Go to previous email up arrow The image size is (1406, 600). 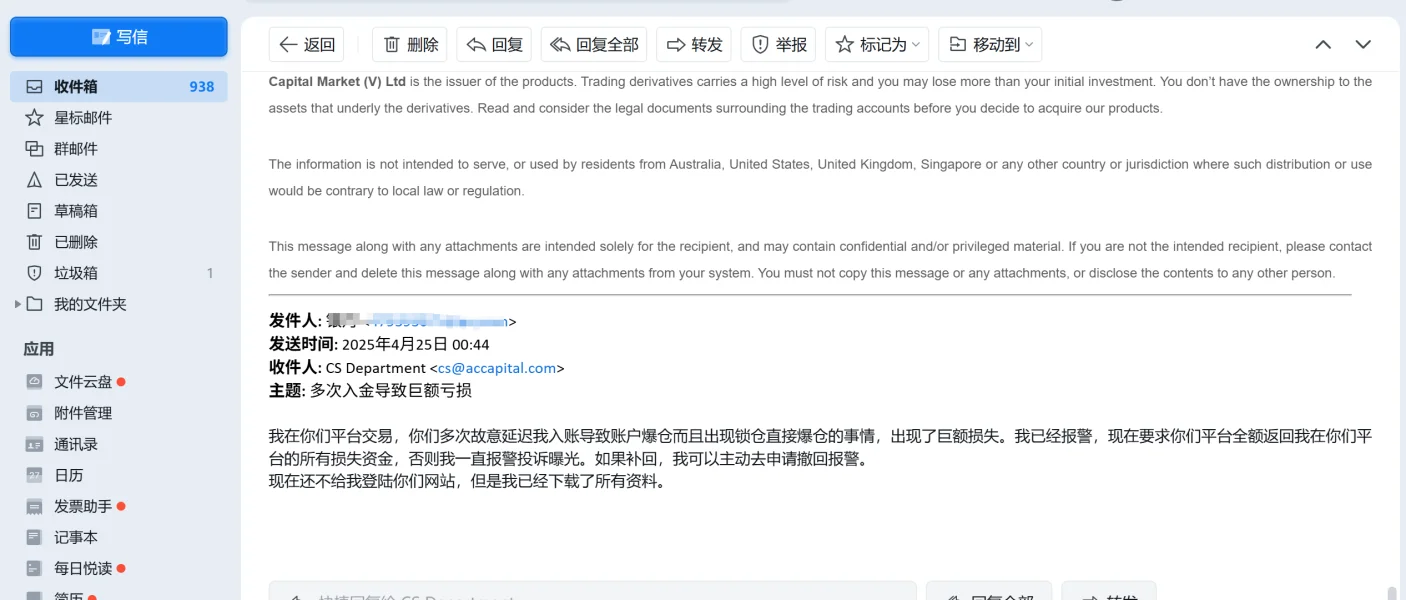point(1323,44)
